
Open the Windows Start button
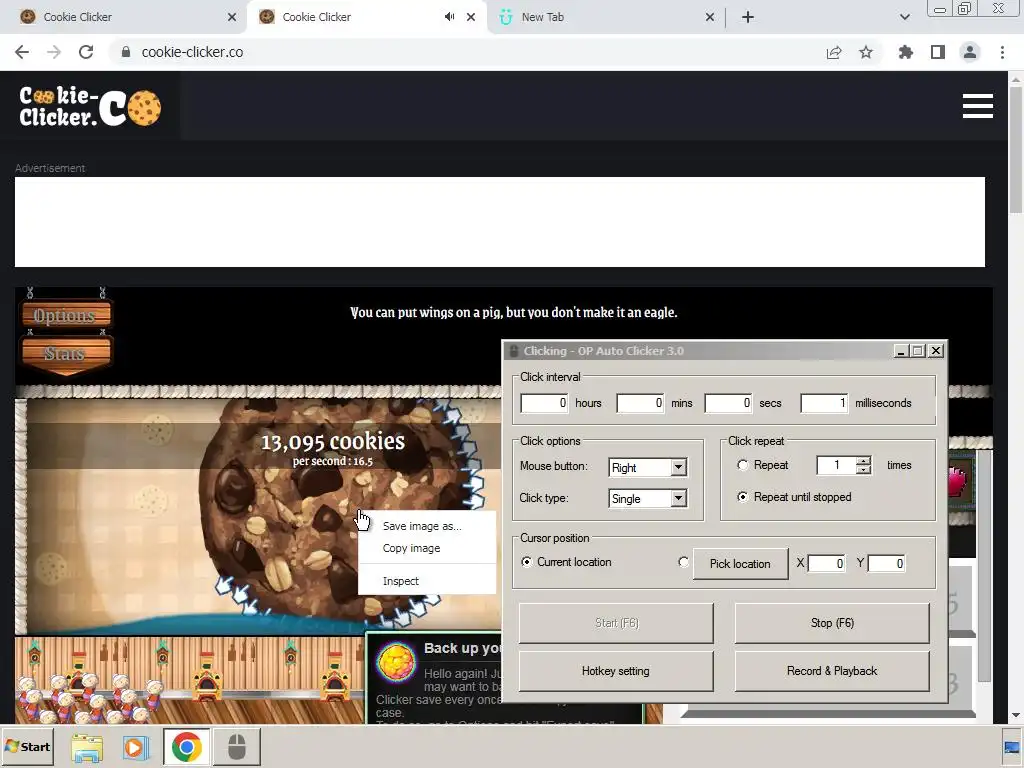(27, 746)
